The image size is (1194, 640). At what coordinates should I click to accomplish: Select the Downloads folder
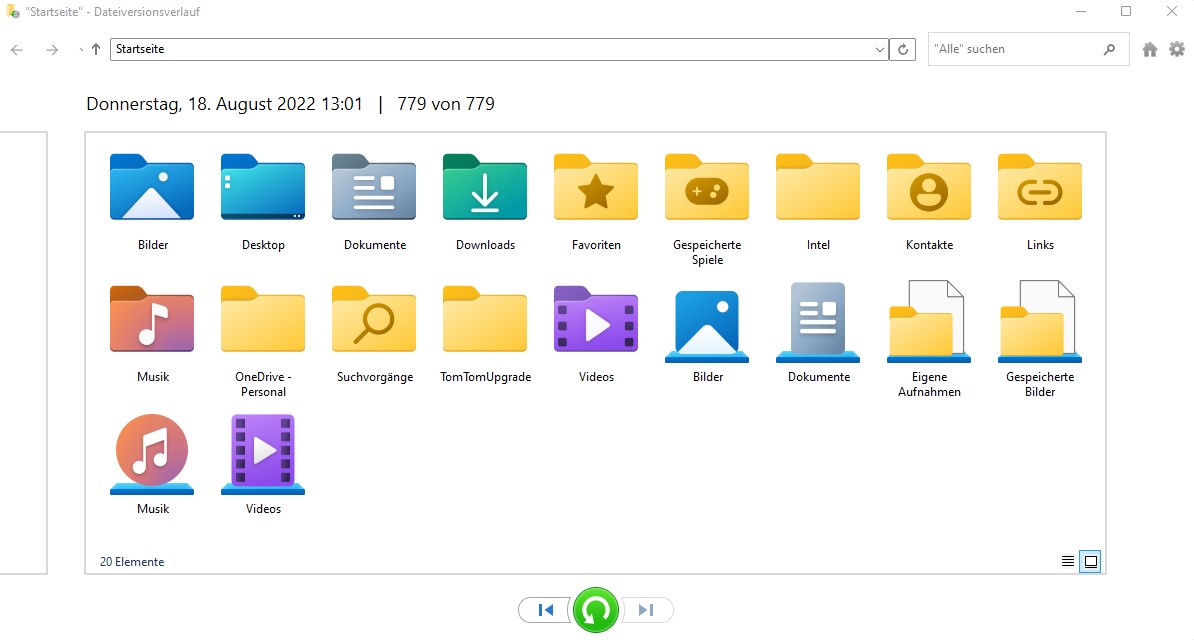coord(485,202)
